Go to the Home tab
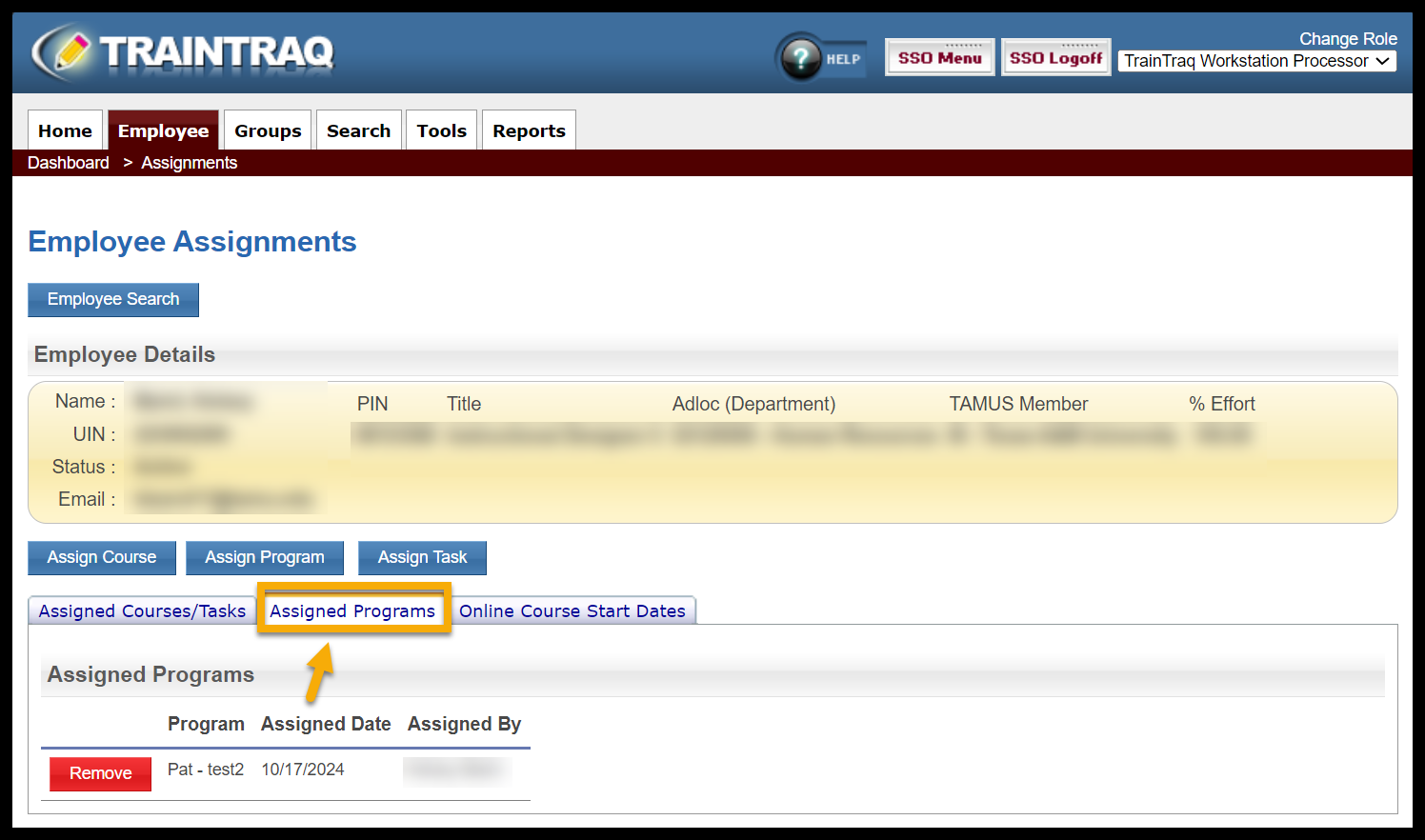 point(65,130)
